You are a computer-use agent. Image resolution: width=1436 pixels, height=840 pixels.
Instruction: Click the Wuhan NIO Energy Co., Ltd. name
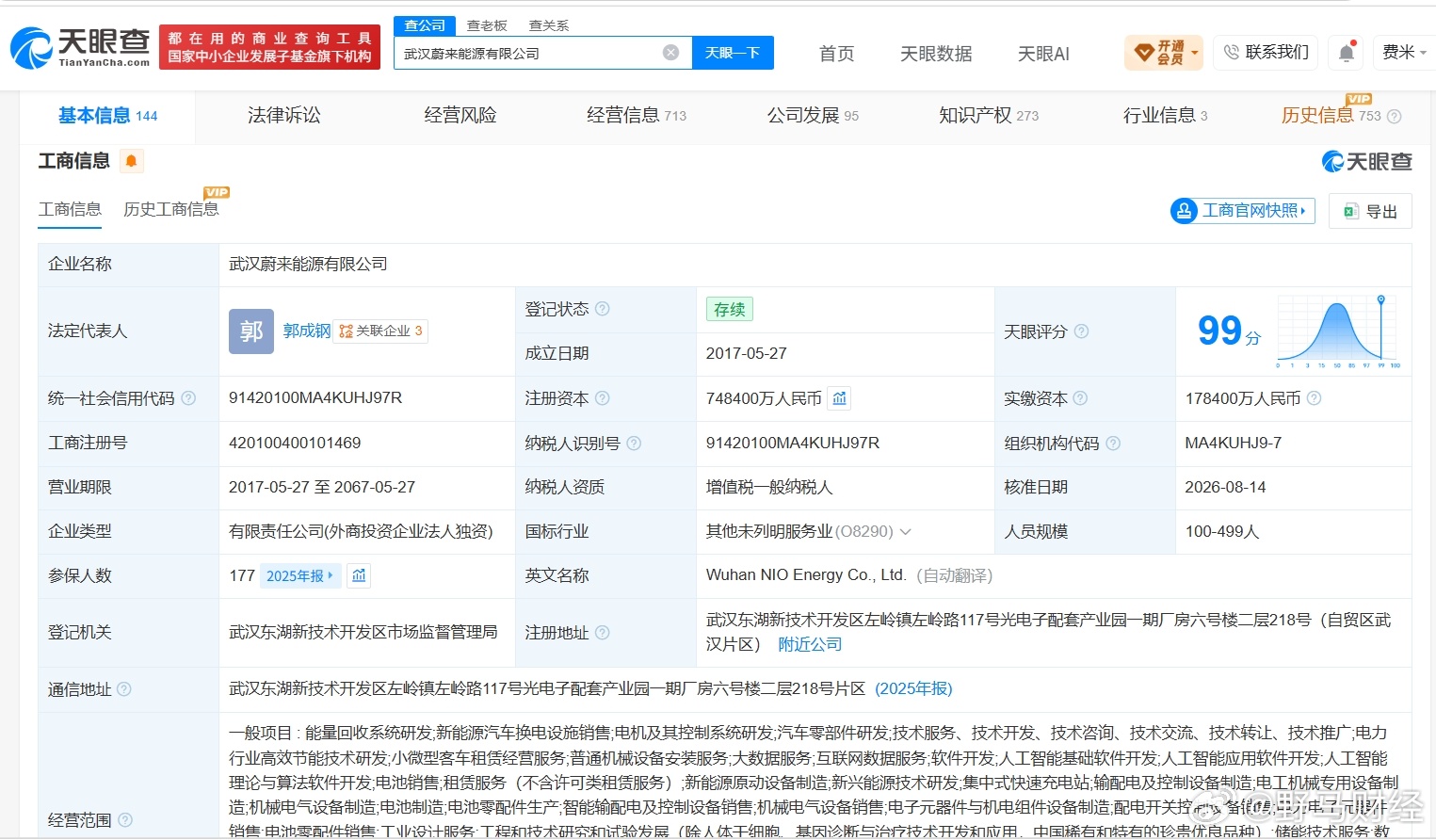806,575
